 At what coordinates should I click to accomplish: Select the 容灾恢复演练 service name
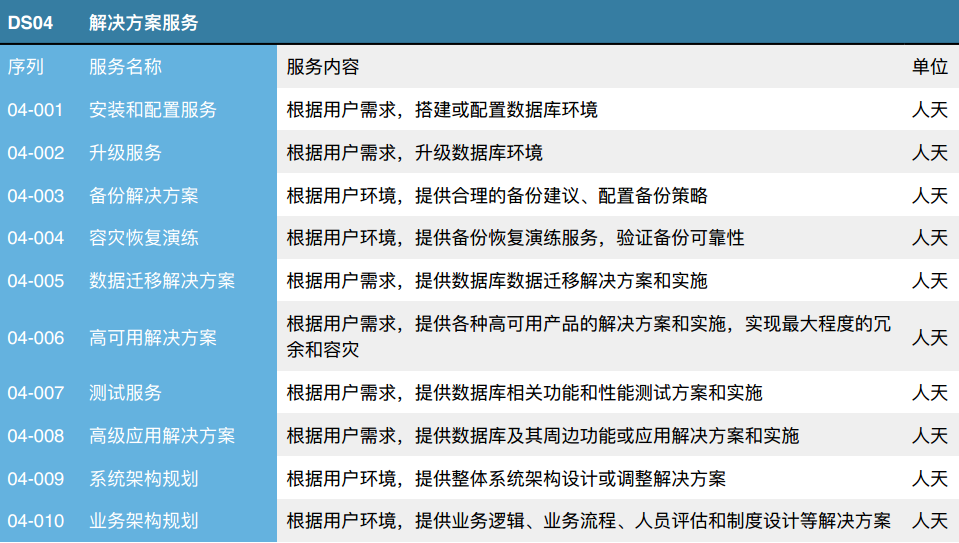tap(144, 237)
